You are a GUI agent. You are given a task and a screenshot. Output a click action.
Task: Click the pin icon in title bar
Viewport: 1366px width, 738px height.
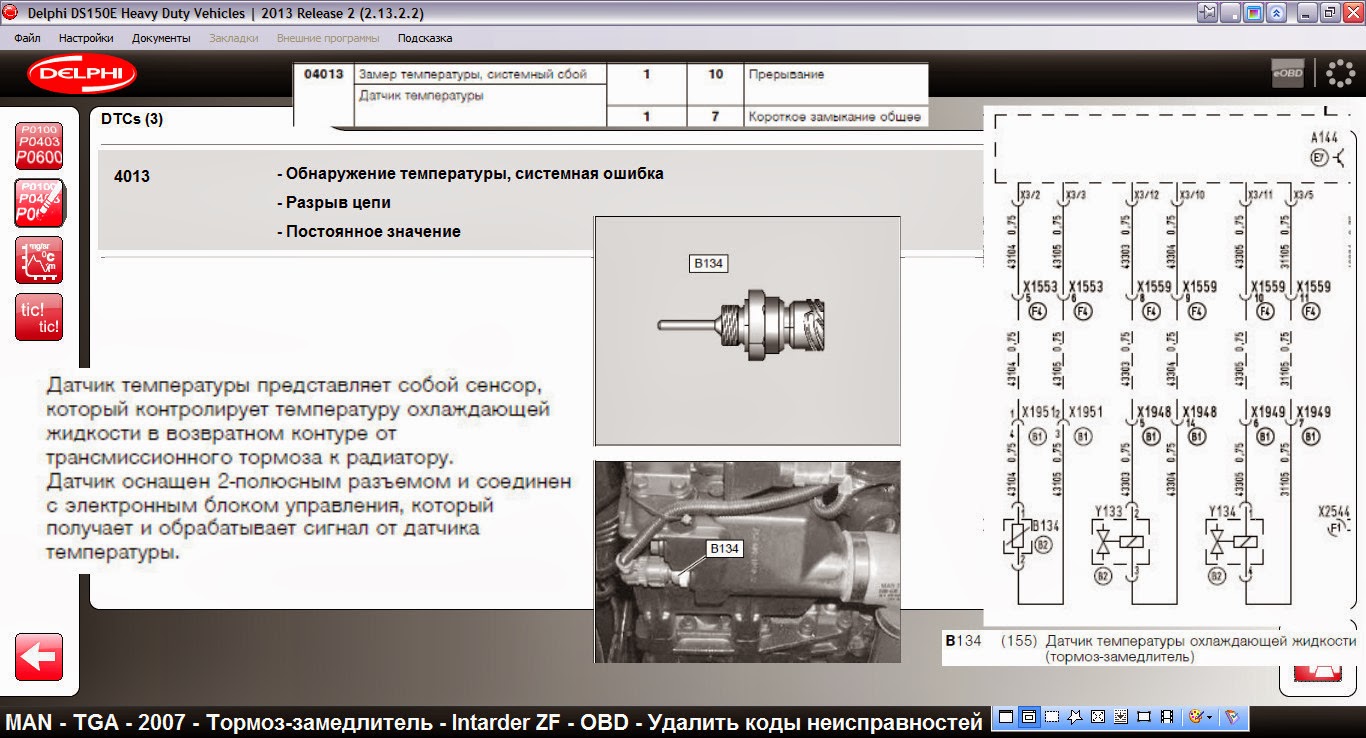coord(1209,13)
